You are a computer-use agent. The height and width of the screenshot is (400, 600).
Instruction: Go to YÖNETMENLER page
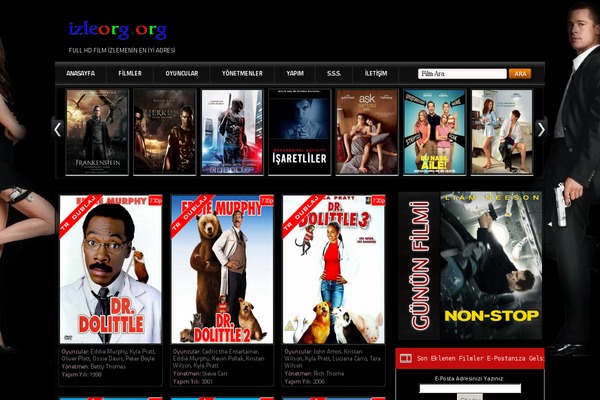[x=242, y=73]
